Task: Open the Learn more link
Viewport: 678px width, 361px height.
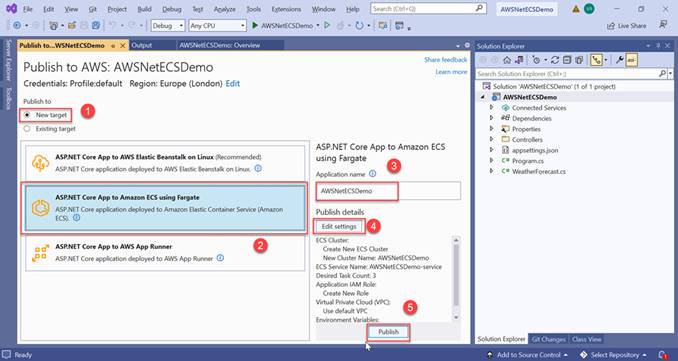Action: (451, 72)
